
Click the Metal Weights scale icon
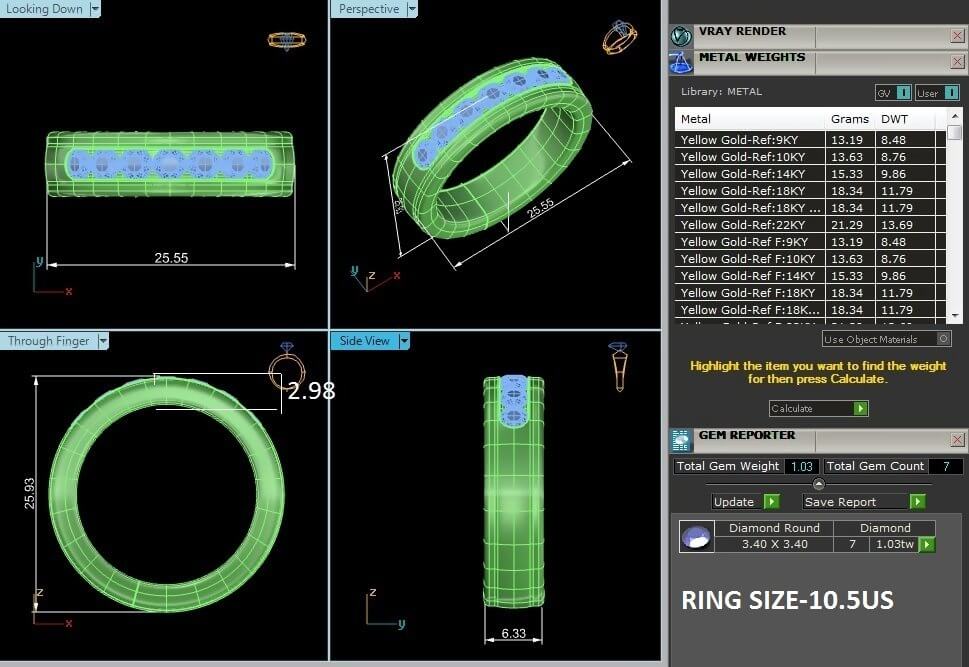681,63
